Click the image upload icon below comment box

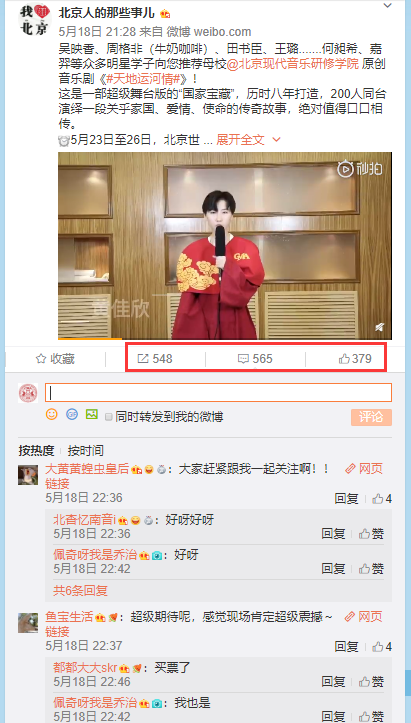(92, 414)
